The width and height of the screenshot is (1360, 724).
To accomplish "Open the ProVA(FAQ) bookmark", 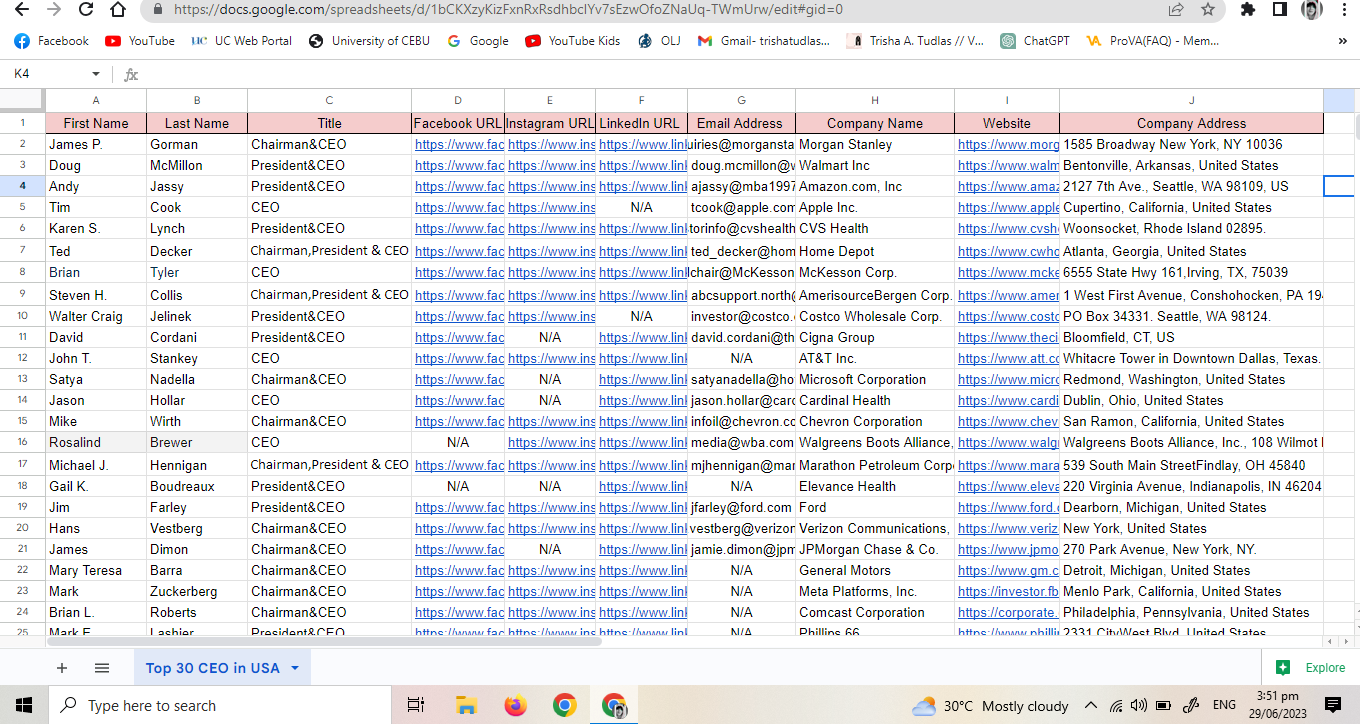I will (1152, 41).
